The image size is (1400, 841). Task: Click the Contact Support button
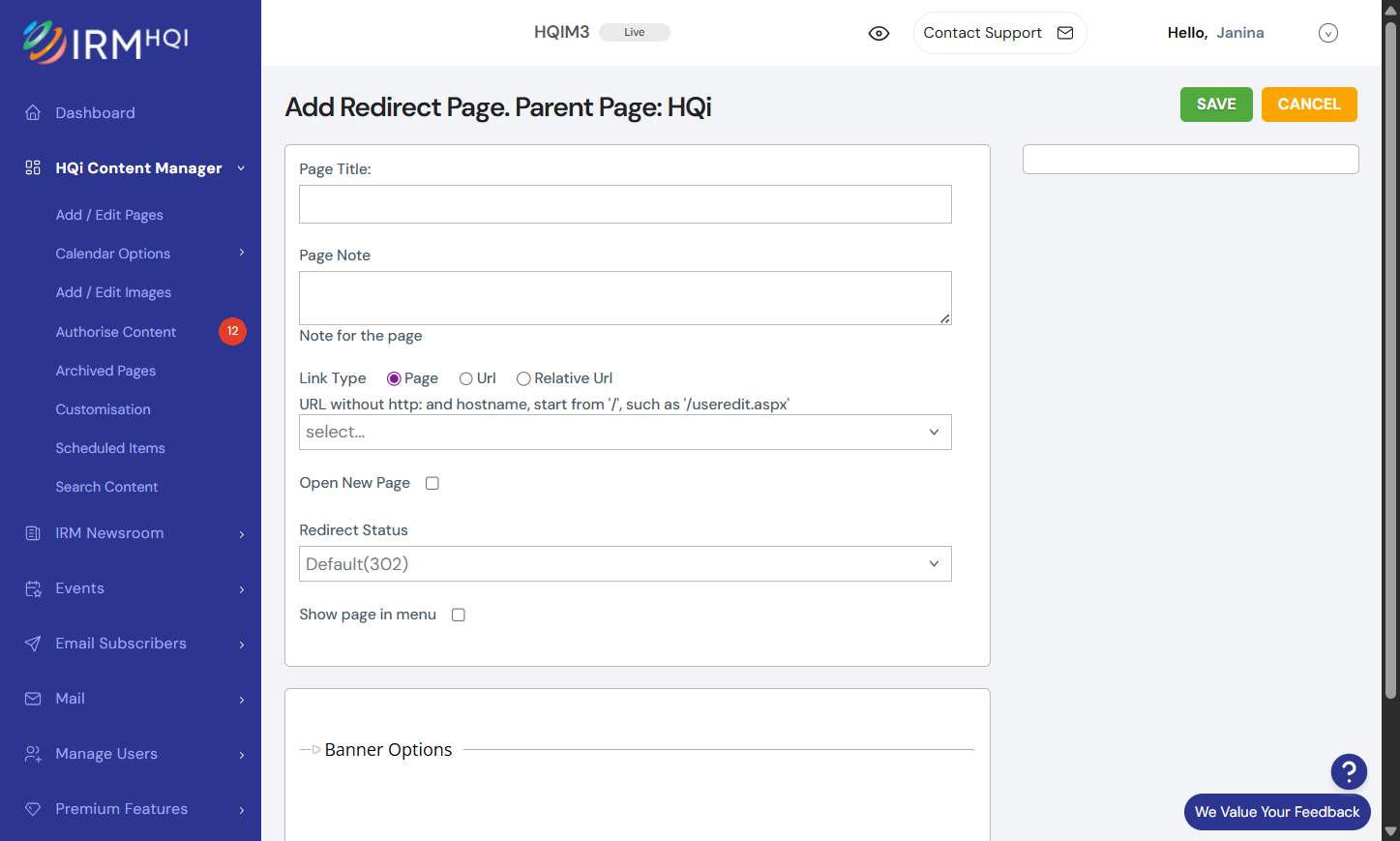pyautogui.click(x=999, y=33)
